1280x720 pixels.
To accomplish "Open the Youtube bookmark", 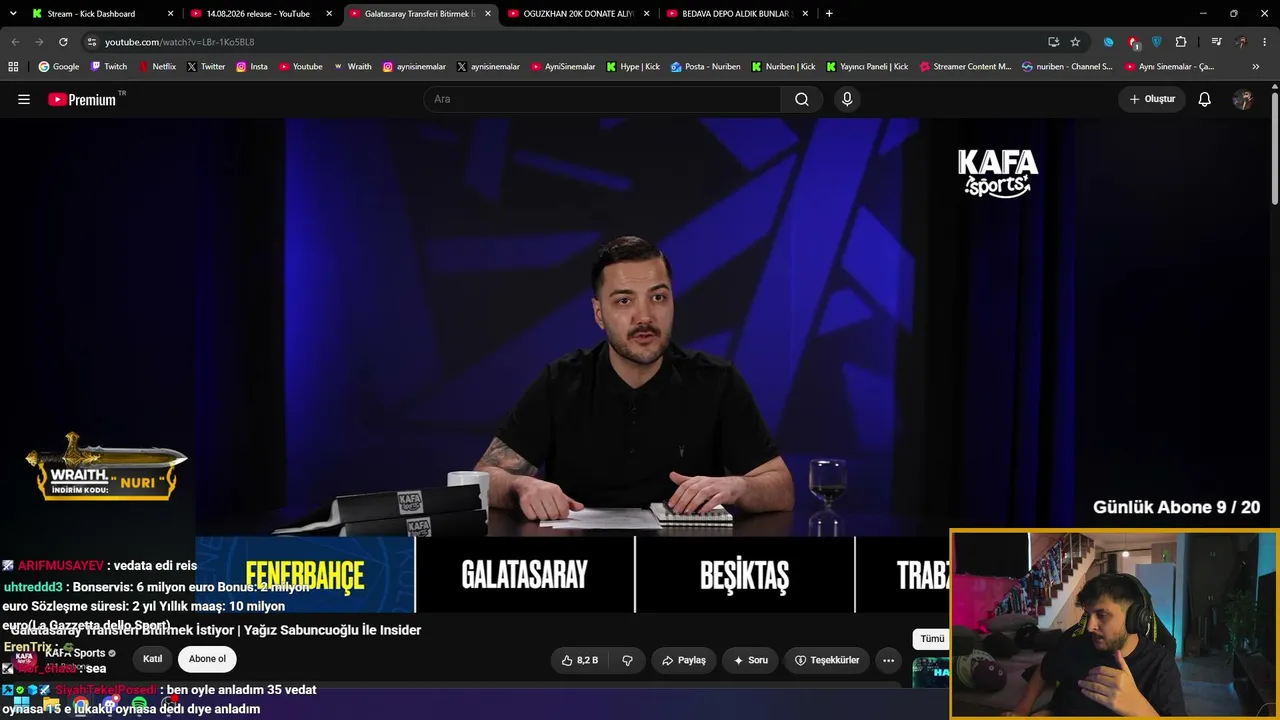I will 301,67.
